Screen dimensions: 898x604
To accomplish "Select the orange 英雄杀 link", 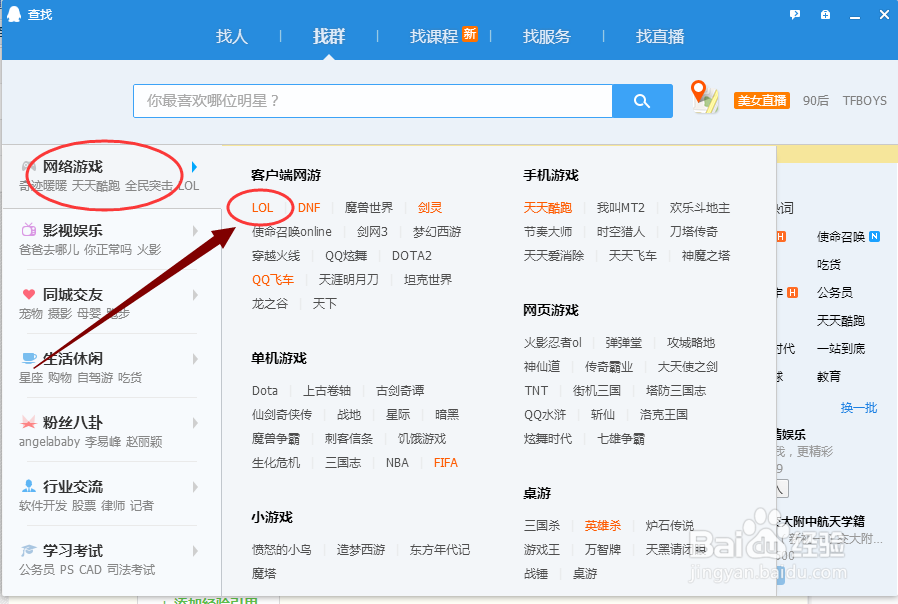I will [602, 526].
